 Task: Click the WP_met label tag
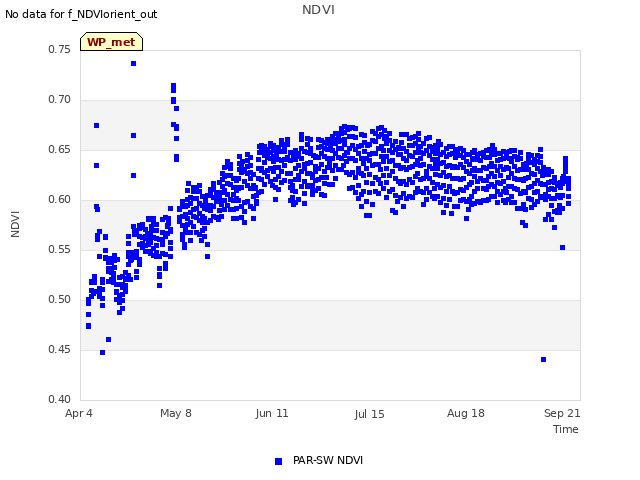point(111,42)
